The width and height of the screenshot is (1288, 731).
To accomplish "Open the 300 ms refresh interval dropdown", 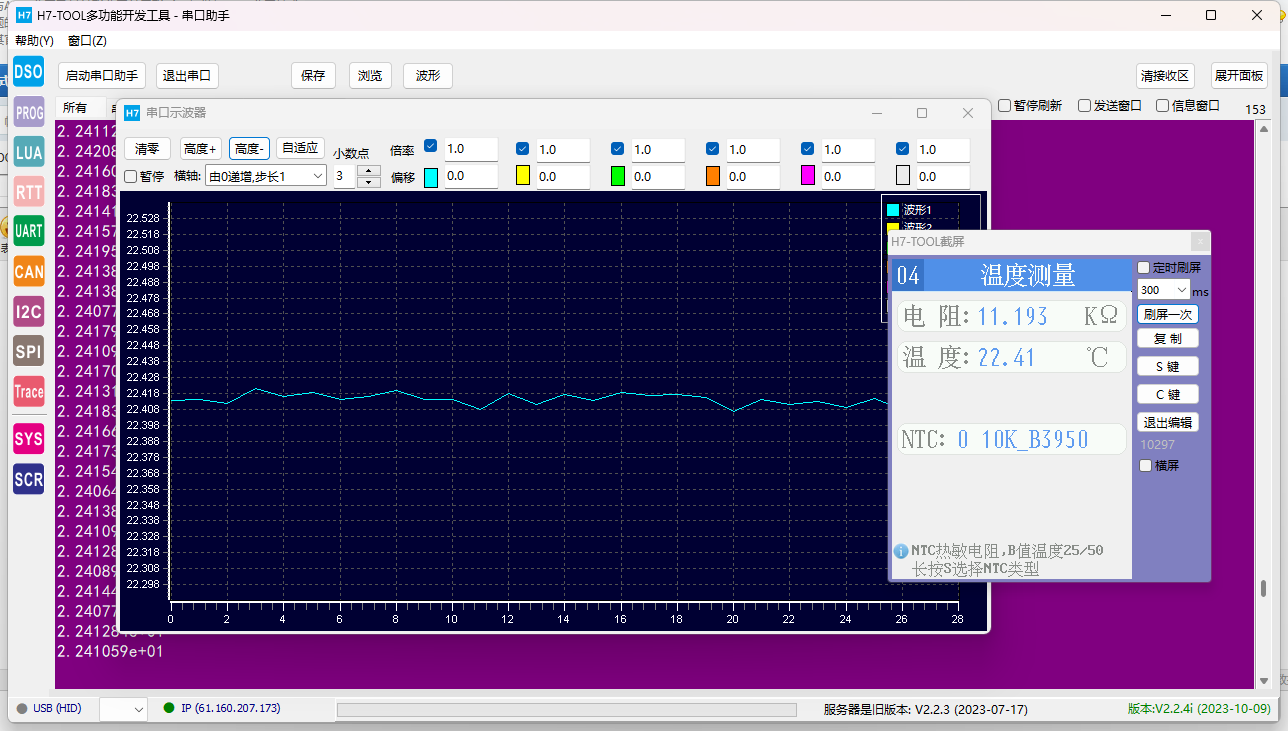I will 1164,290.
